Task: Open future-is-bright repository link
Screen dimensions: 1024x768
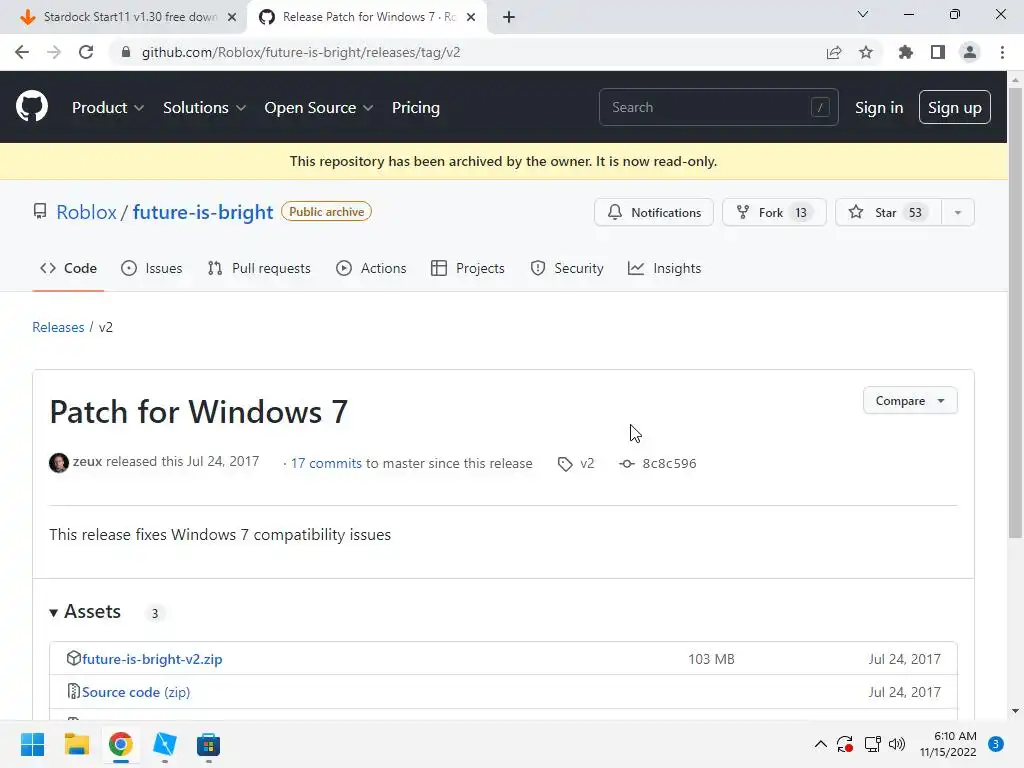Action: (203, 212)
